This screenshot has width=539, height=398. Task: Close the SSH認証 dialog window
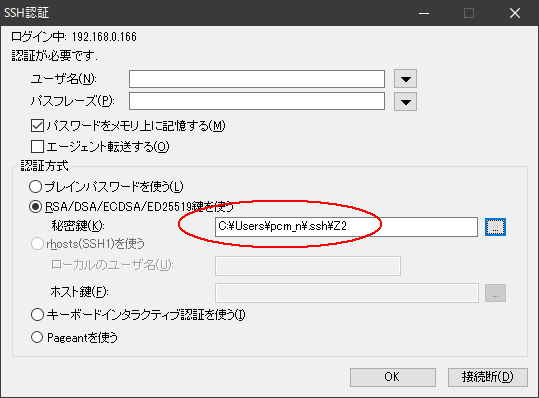(515, 13)
